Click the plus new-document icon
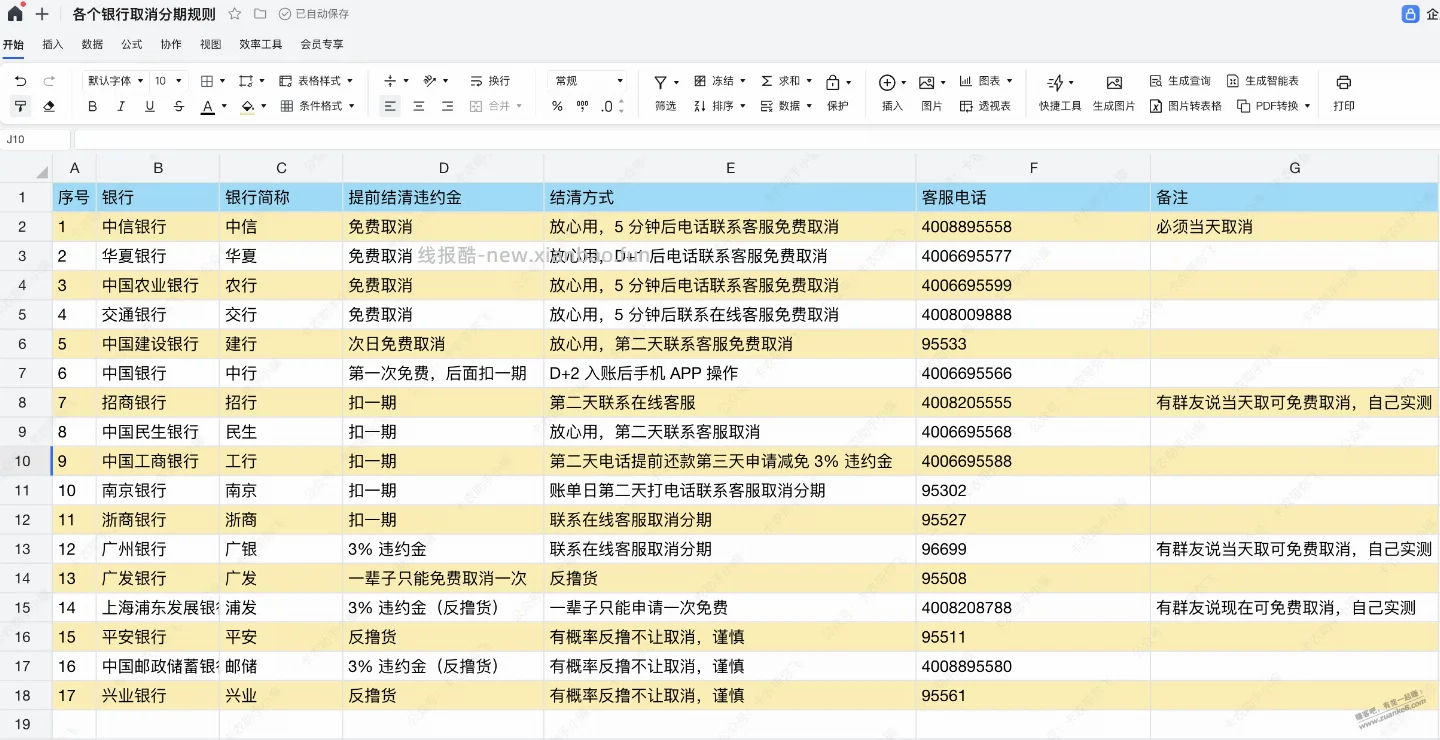 pyautogui.click(x=42, y=14)
